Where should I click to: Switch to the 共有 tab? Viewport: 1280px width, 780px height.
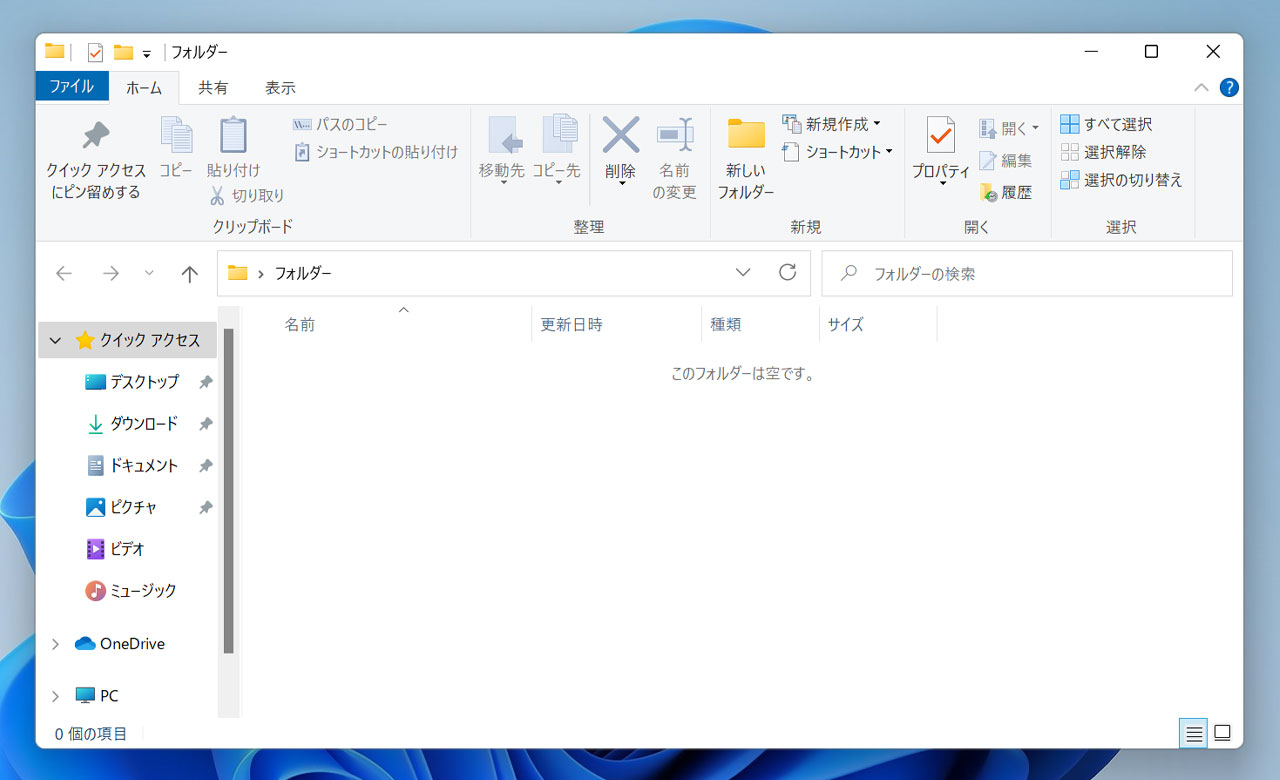pos(213,88)
